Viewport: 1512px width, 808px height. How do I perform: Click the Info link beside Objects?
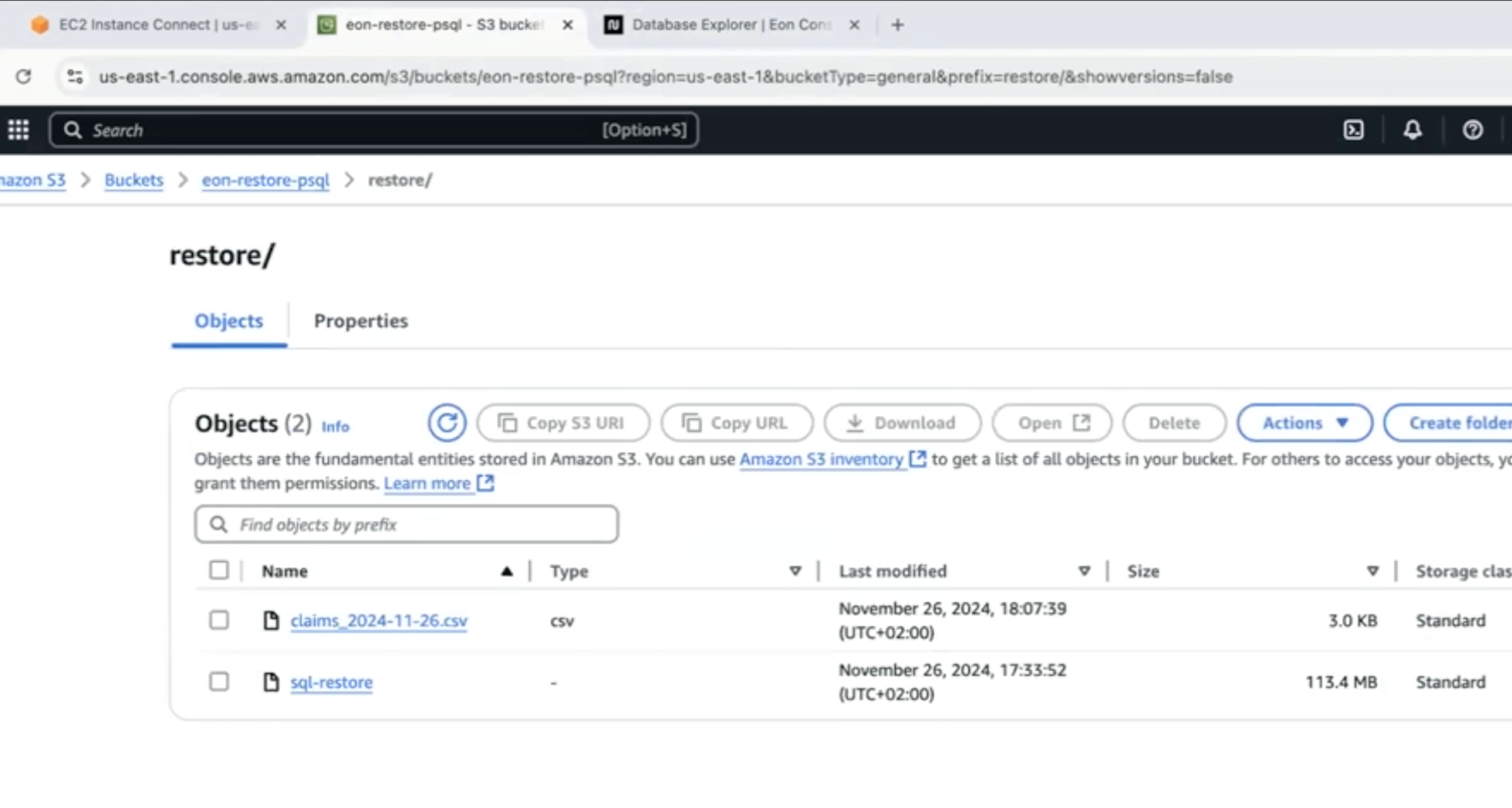click(x=335, y=426)
